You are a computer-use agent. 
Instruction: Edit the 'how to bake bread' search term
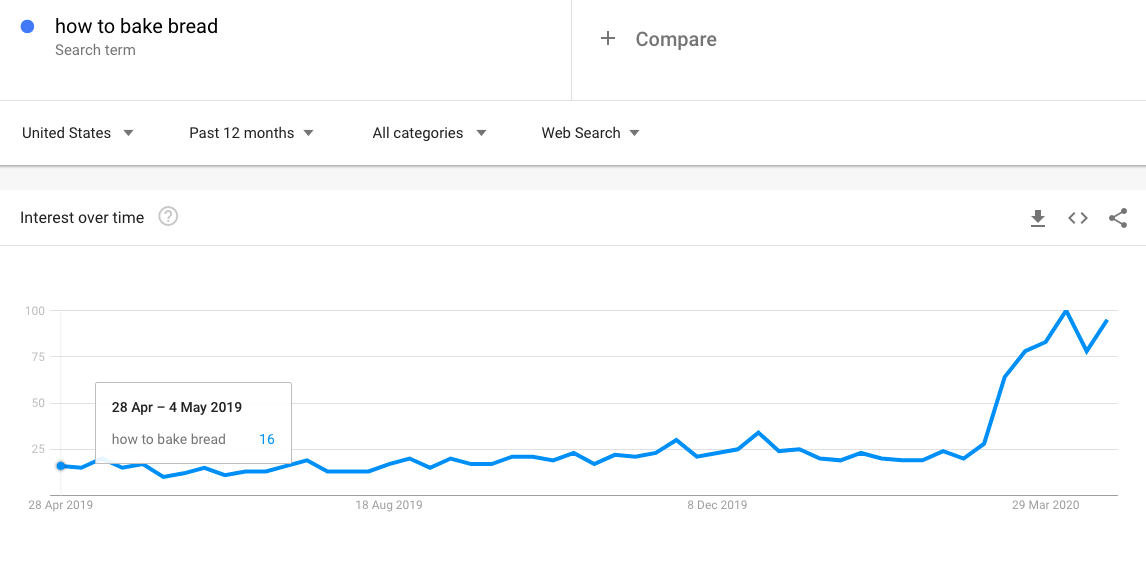pyautogui.click(x=137, y=26)
